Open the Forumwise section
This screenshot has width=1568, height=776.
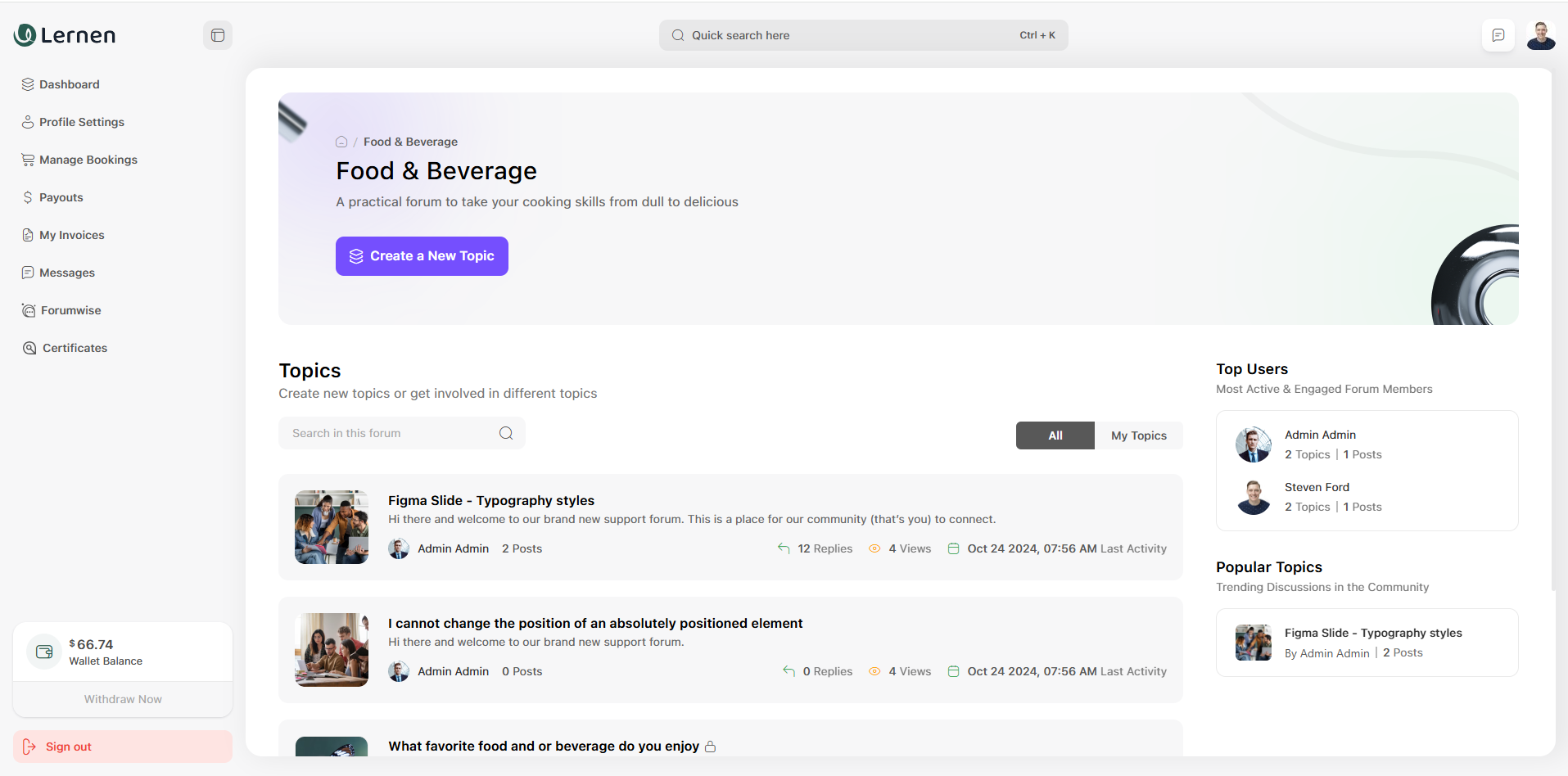(x=70, y=310)
